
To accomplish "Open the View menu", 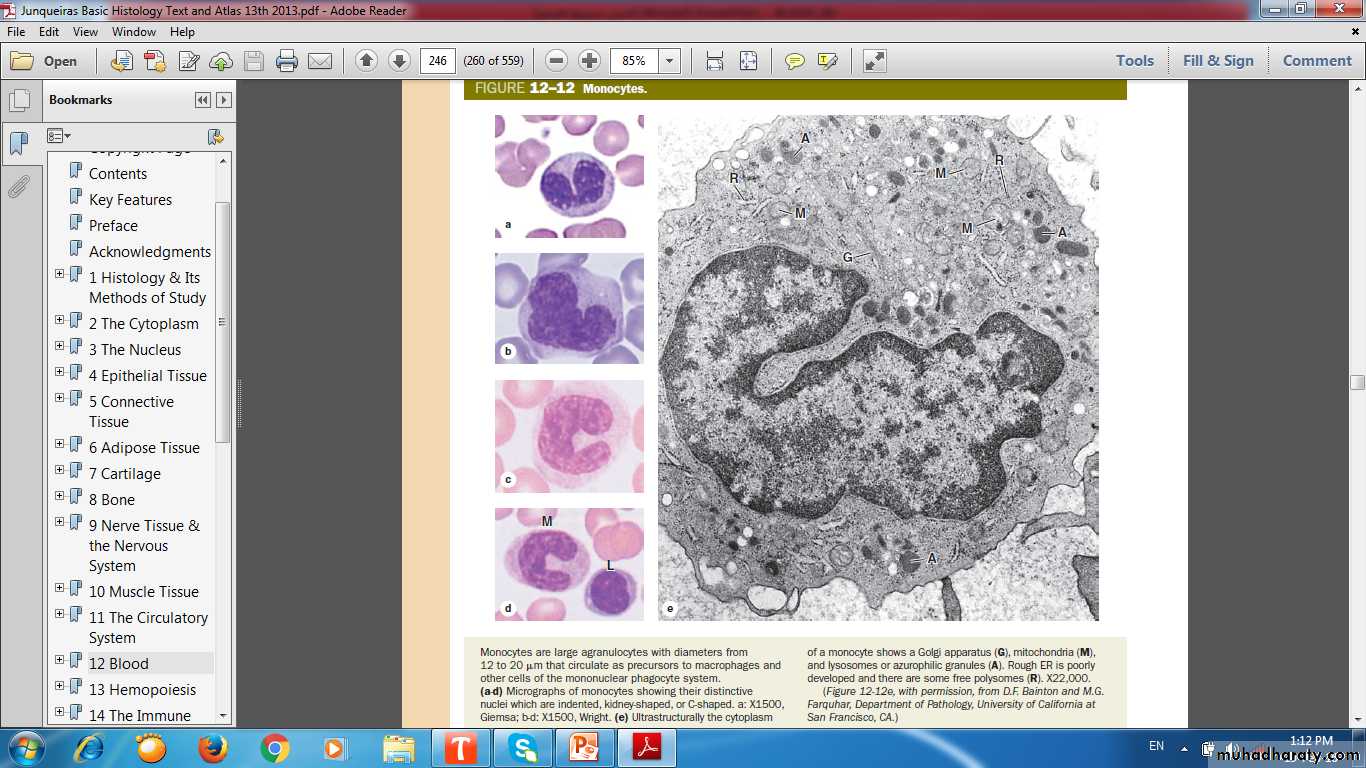I will (85, 32).
